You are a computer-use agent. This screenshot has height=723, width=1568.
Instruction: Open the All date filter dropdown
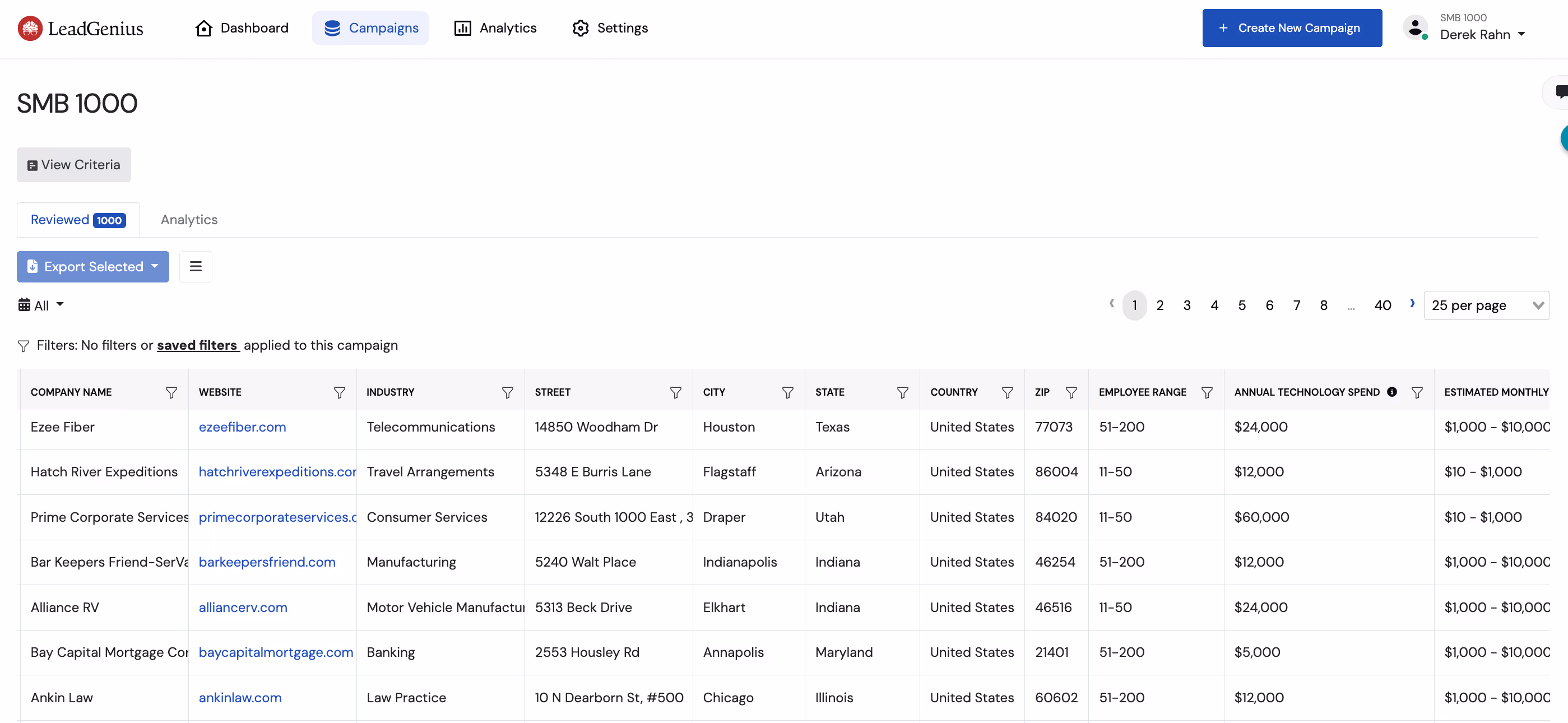point(41,305)
